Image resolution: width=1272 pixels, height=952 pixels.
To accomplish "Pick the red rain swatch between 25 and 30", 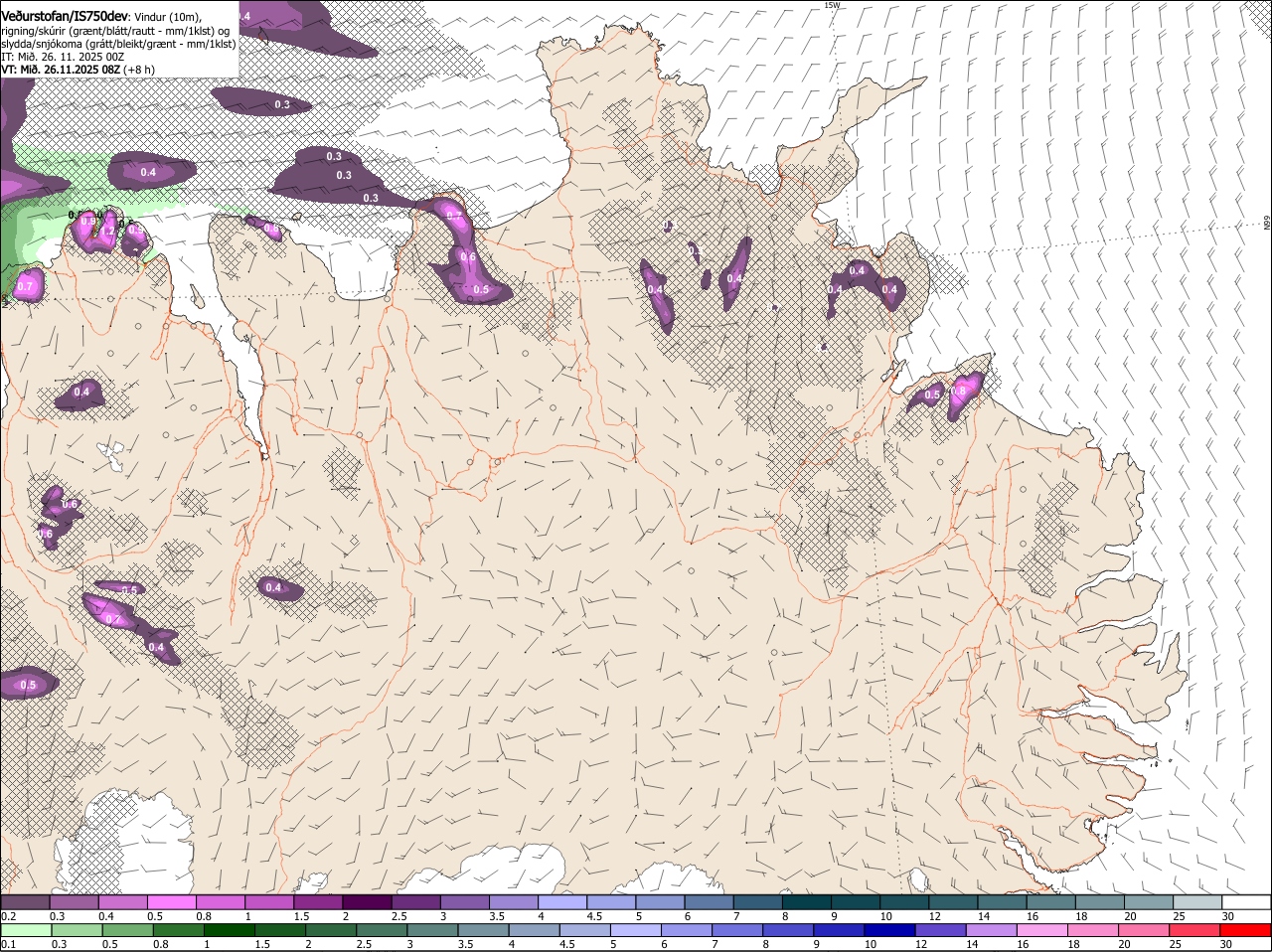I will pos(1195,930).
